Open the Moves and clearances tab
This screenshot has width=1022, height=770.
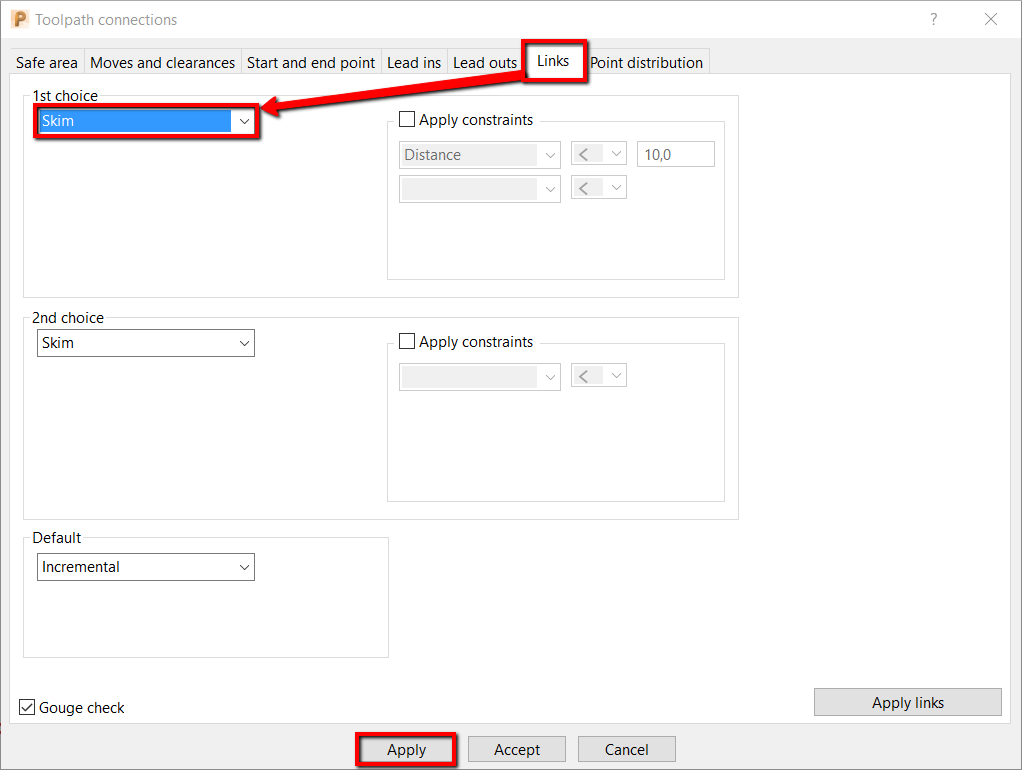(162, 62)
